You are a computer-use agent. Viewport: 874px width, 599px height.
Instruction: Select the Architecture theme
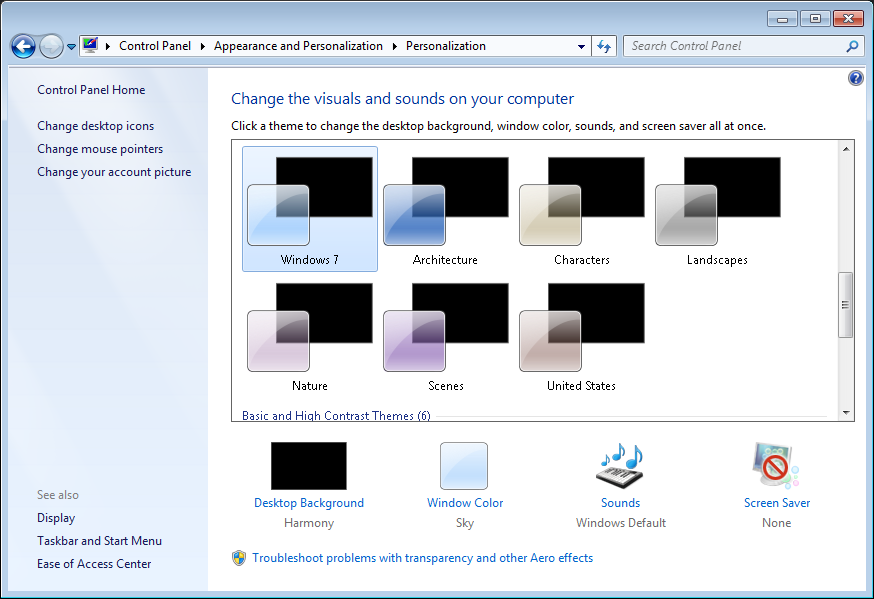pos(445,208)
